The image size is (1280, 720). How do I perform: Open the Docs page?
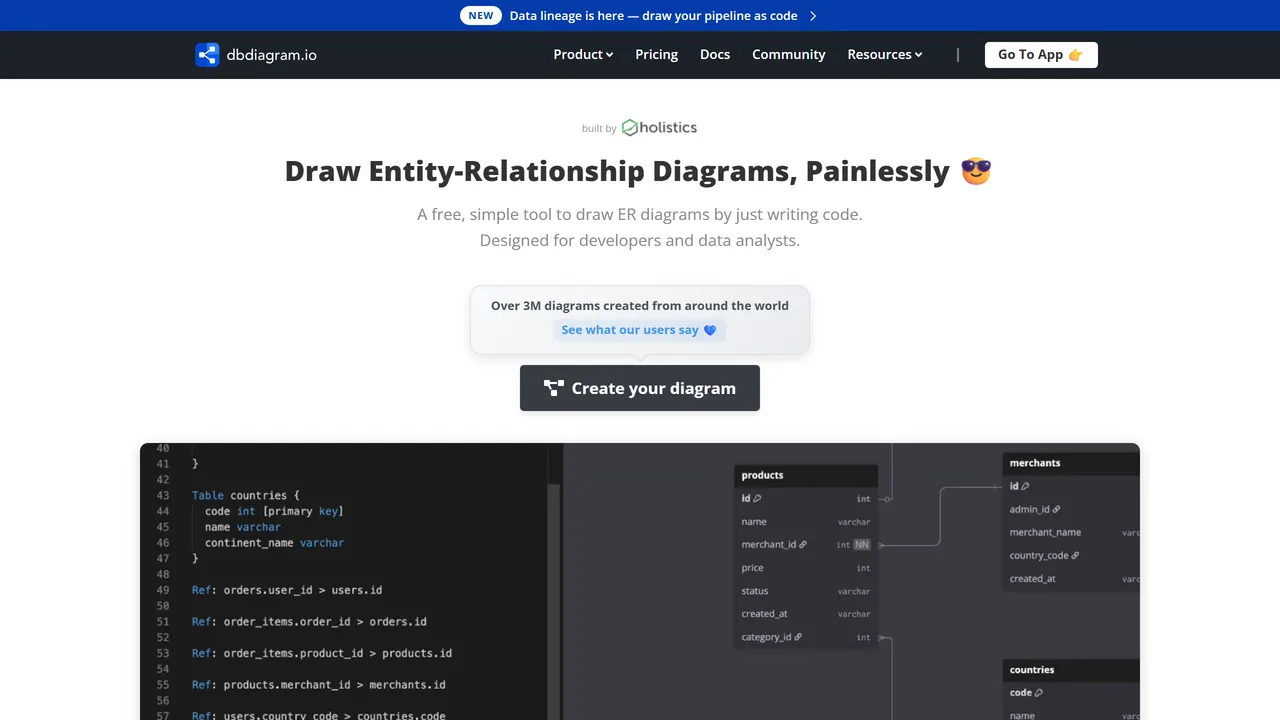[x=715, y=55]
